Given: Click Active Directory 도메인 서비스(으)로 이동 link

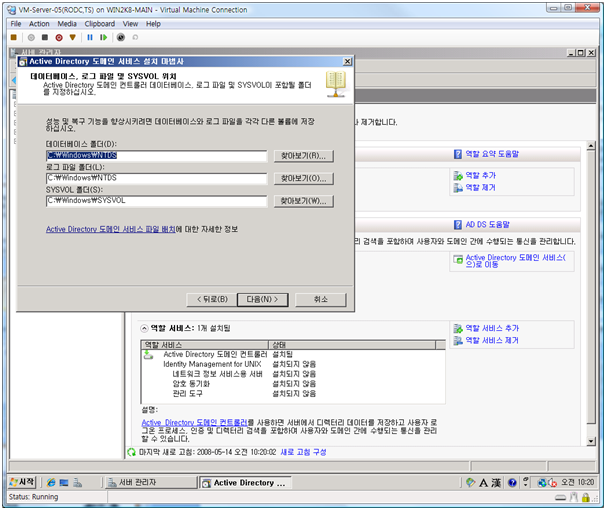Looking at the screenshot, I should coord(516,261).
